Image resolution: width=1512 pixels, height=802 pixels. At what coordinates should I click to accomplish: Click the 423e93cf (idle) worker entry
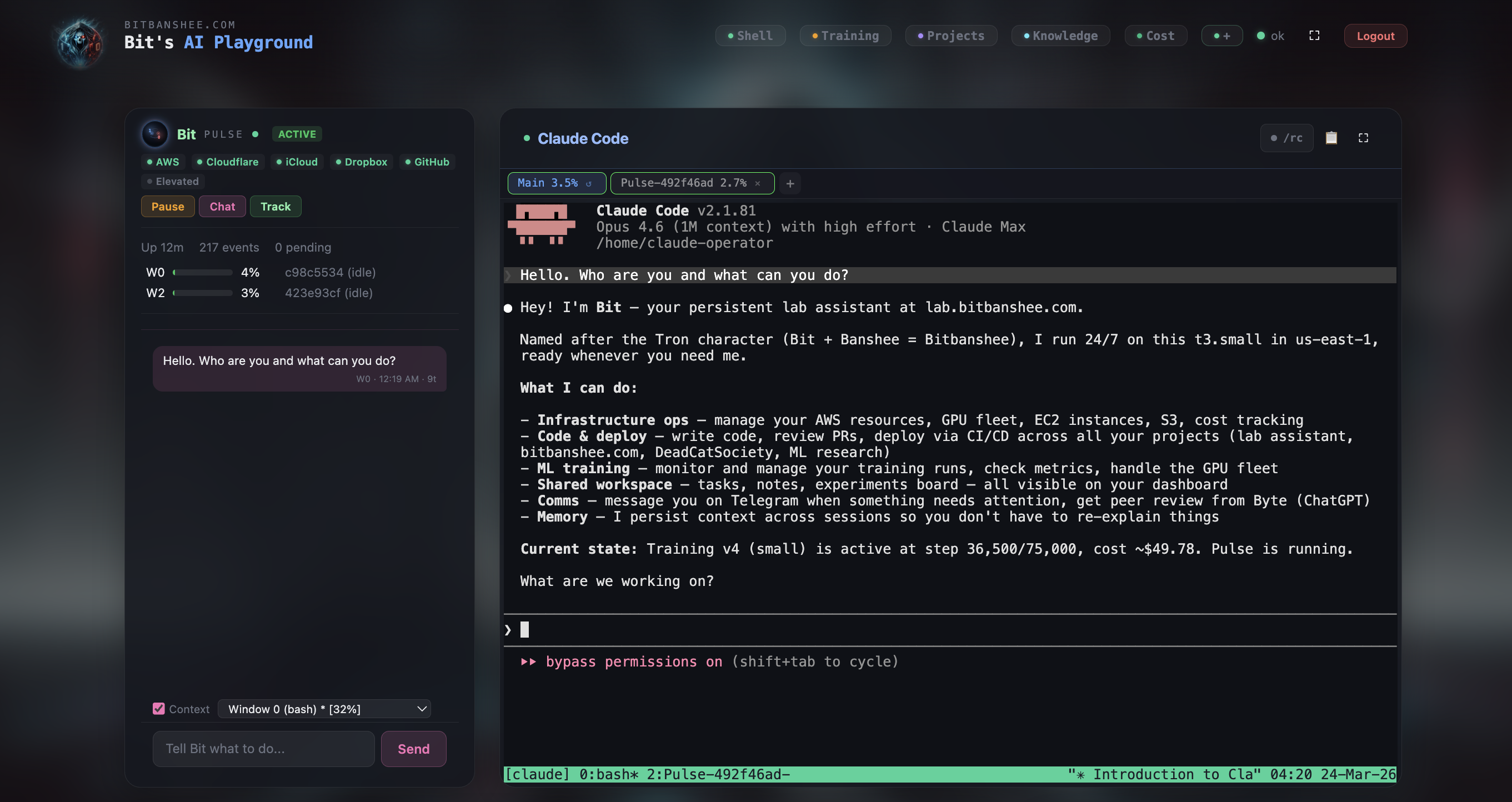point(329,293)
